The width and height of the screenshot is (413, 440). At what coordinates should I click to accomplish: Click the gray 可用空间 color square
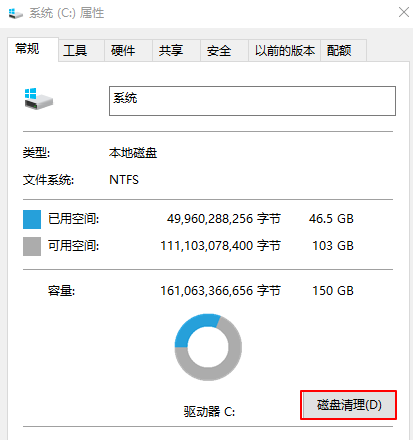(x=32, y=246)
